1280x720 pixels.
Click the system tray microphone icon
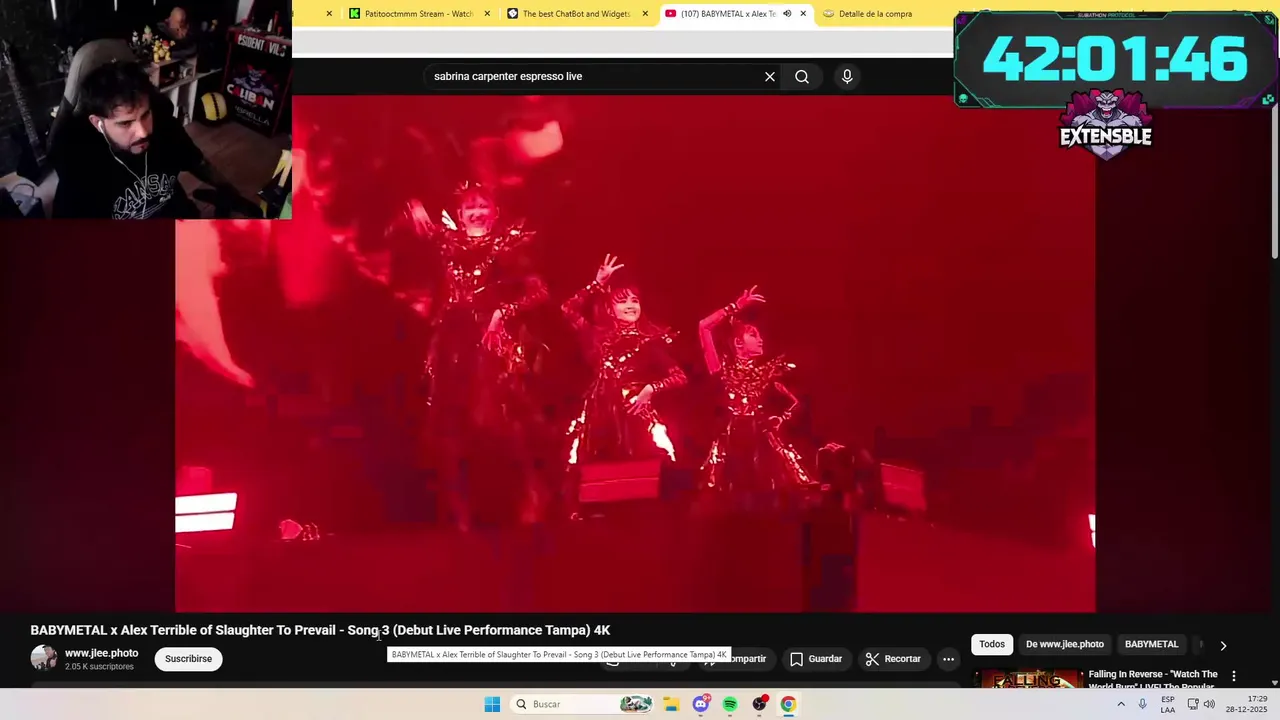(1142, 704)
